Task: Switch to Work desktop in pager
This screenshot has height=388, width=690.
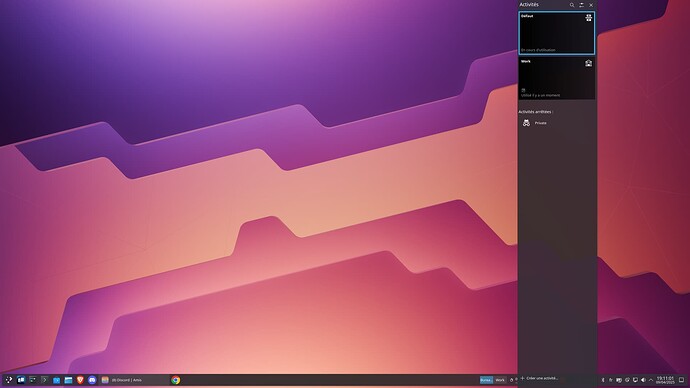Action: pos(500,380)
